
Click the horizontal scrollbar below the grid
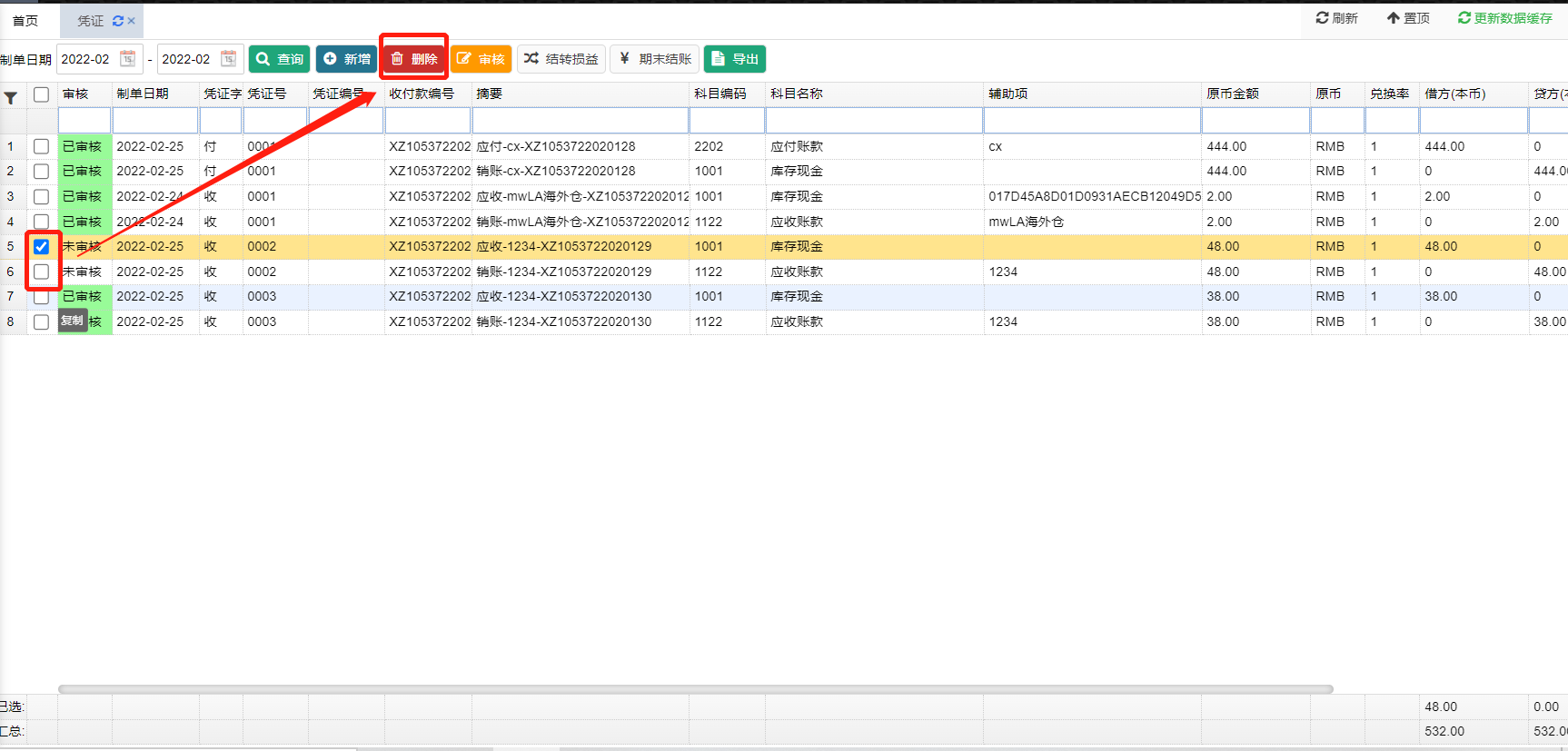point(695,689)
